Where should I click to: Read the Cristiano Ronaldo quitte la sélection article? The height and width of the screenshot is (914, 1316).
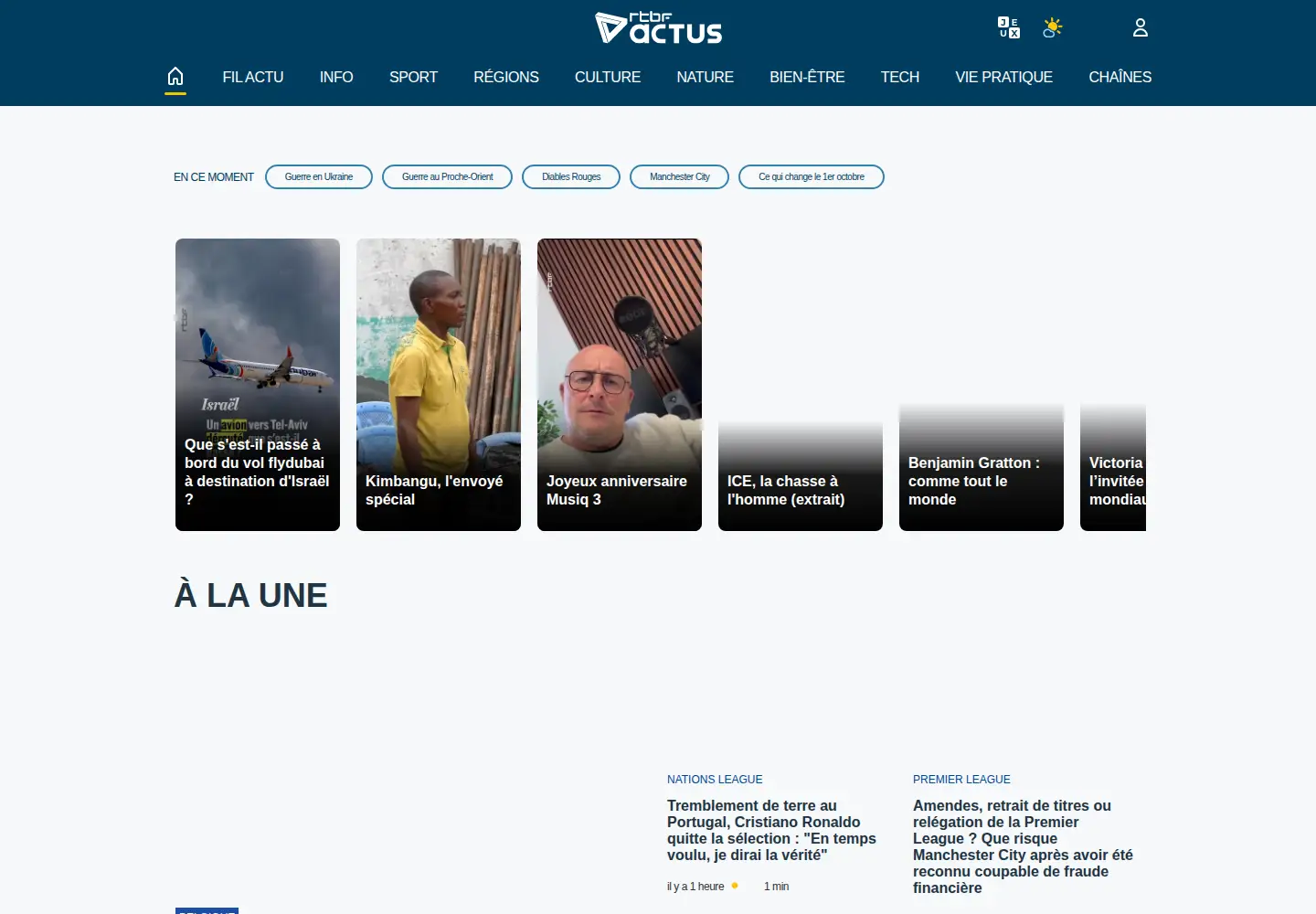(x=771, y=830)
